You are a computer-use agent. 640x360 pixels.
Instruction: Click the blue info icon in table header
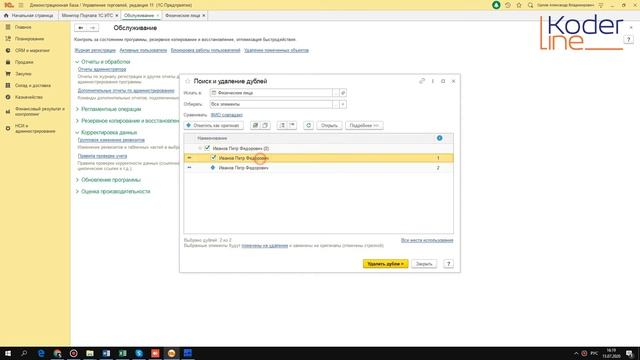(439, 138)
